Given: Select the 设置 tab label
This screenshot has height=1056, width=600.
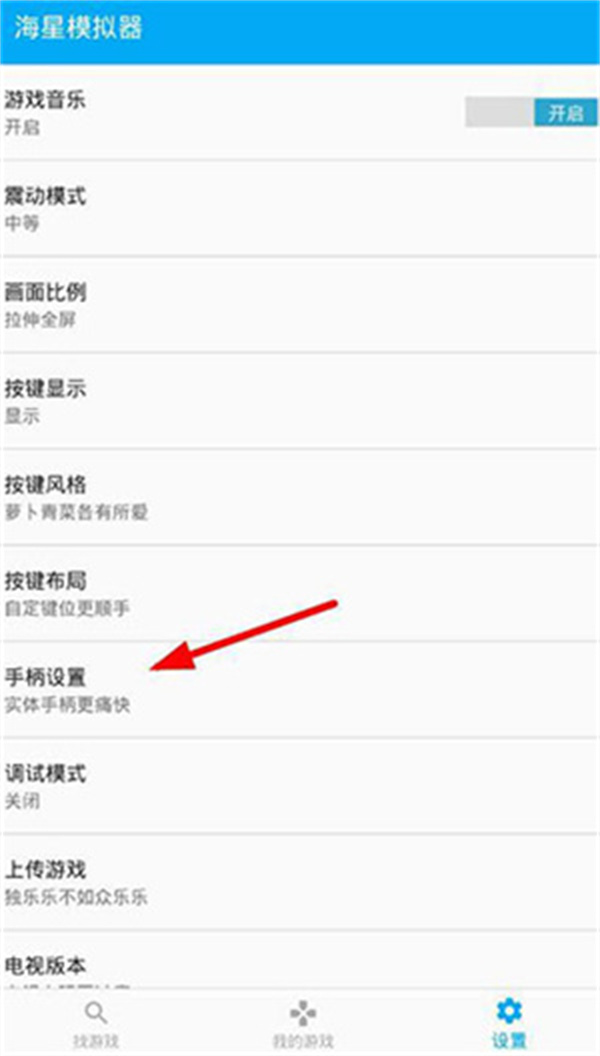Looking at the screenshot, I should click(x=508, y=1041).
